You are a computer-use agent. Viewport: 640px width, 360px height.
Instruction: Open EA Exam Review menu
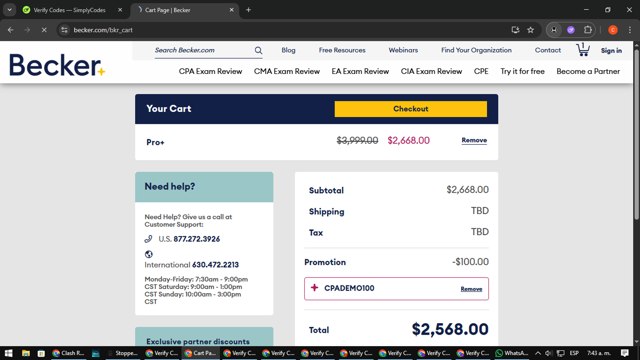360,71
